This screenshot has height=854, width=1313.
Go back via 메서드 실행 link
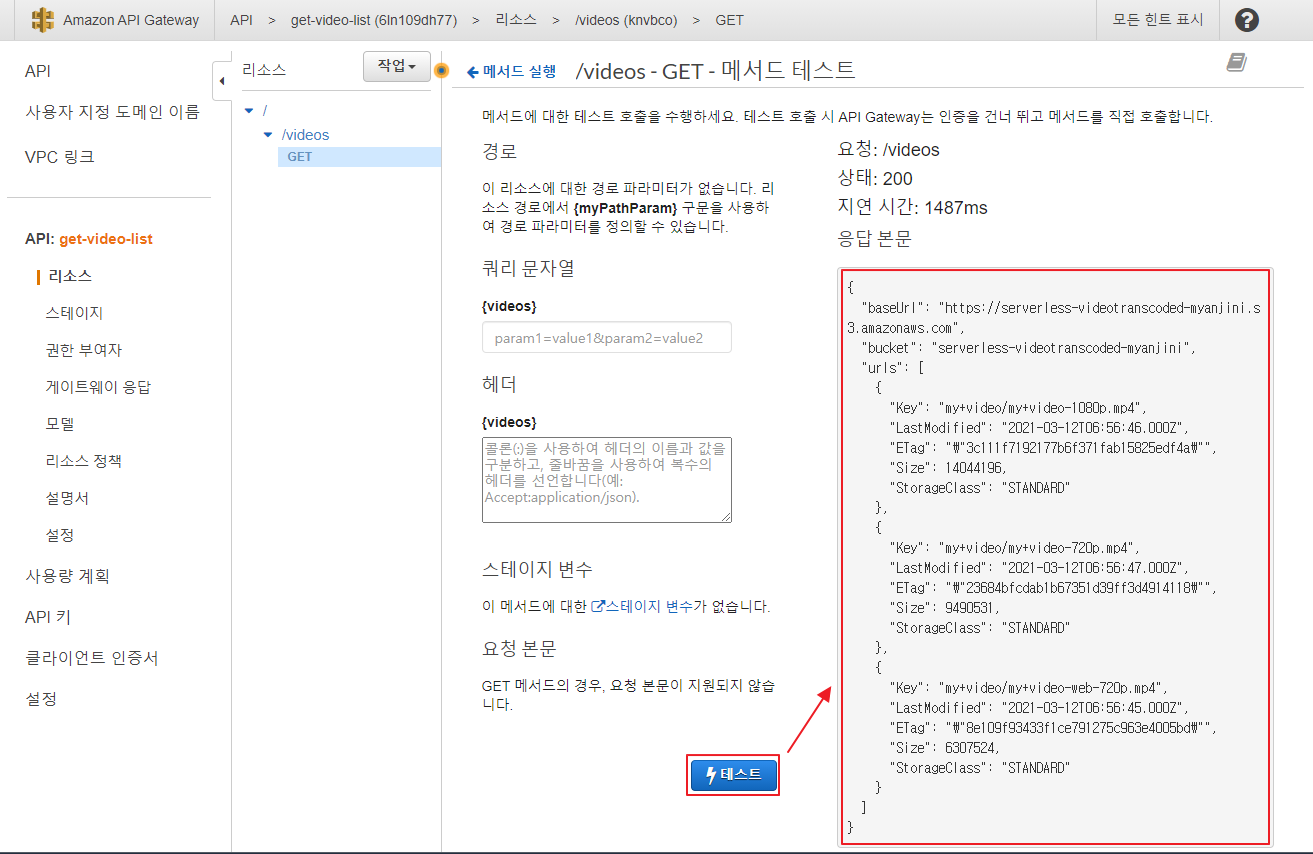(x=519, y=71)
